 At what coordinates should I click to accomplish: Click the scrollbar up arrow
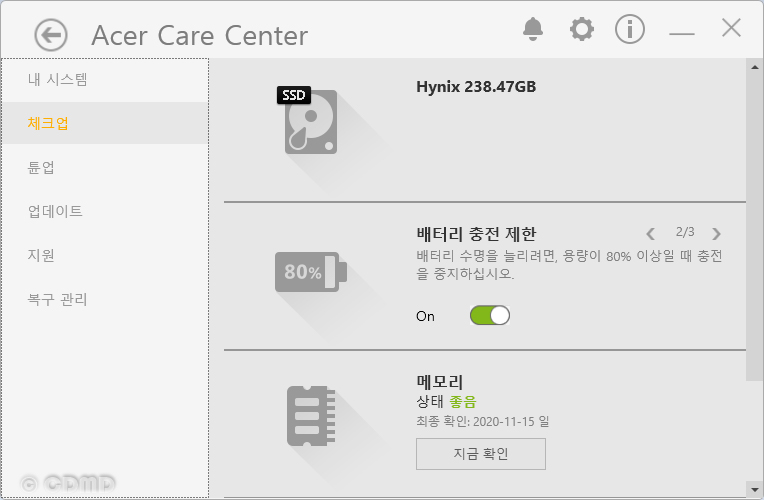coord(754,67)
